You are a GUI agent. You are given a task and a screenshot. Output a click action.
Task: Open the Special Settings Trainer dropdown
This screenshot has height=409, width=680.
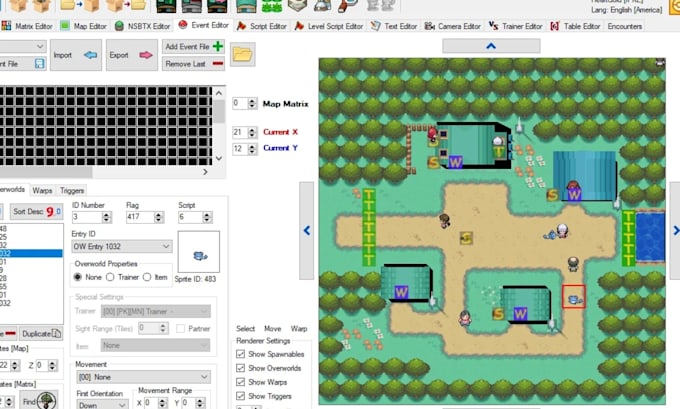point(156,311)
